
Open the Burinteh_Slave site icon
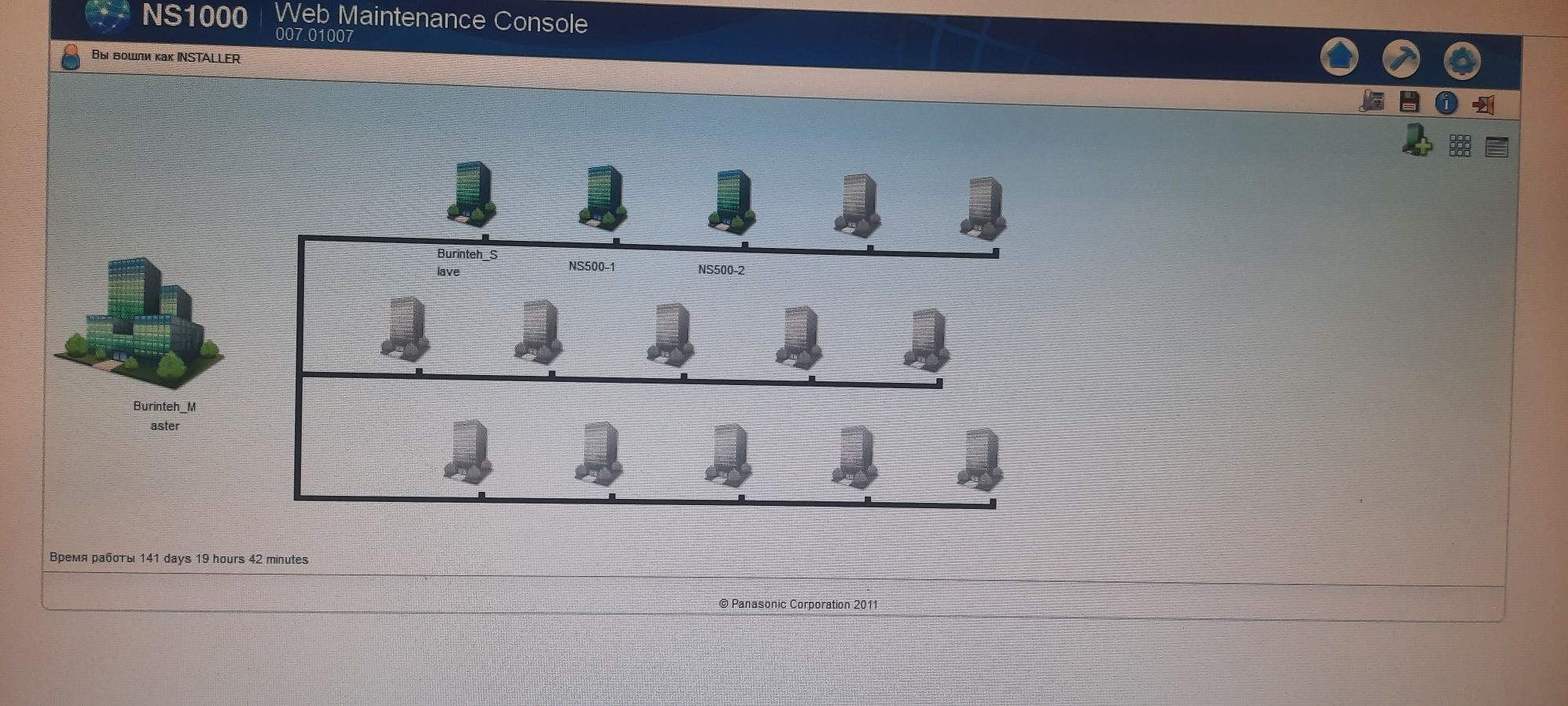[472, 194]
